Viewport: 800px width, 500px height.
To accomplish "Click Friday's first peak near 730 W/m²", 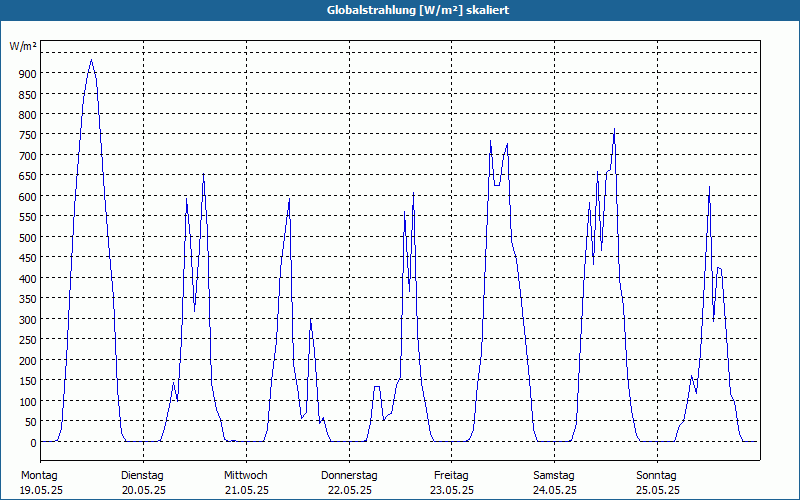I will click(490, 141).
